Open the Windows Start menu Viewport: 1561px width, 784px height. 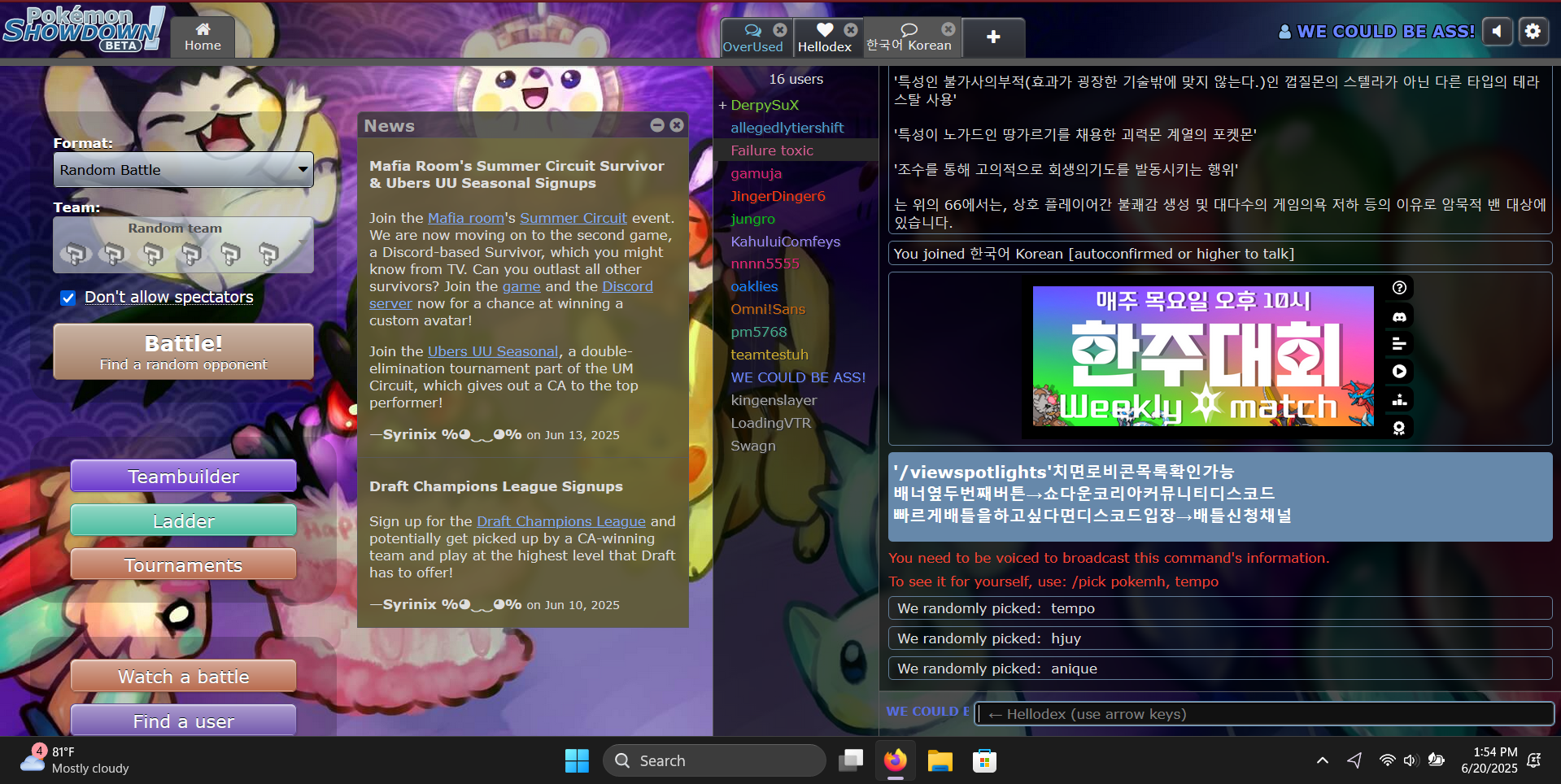pos(577,760)
